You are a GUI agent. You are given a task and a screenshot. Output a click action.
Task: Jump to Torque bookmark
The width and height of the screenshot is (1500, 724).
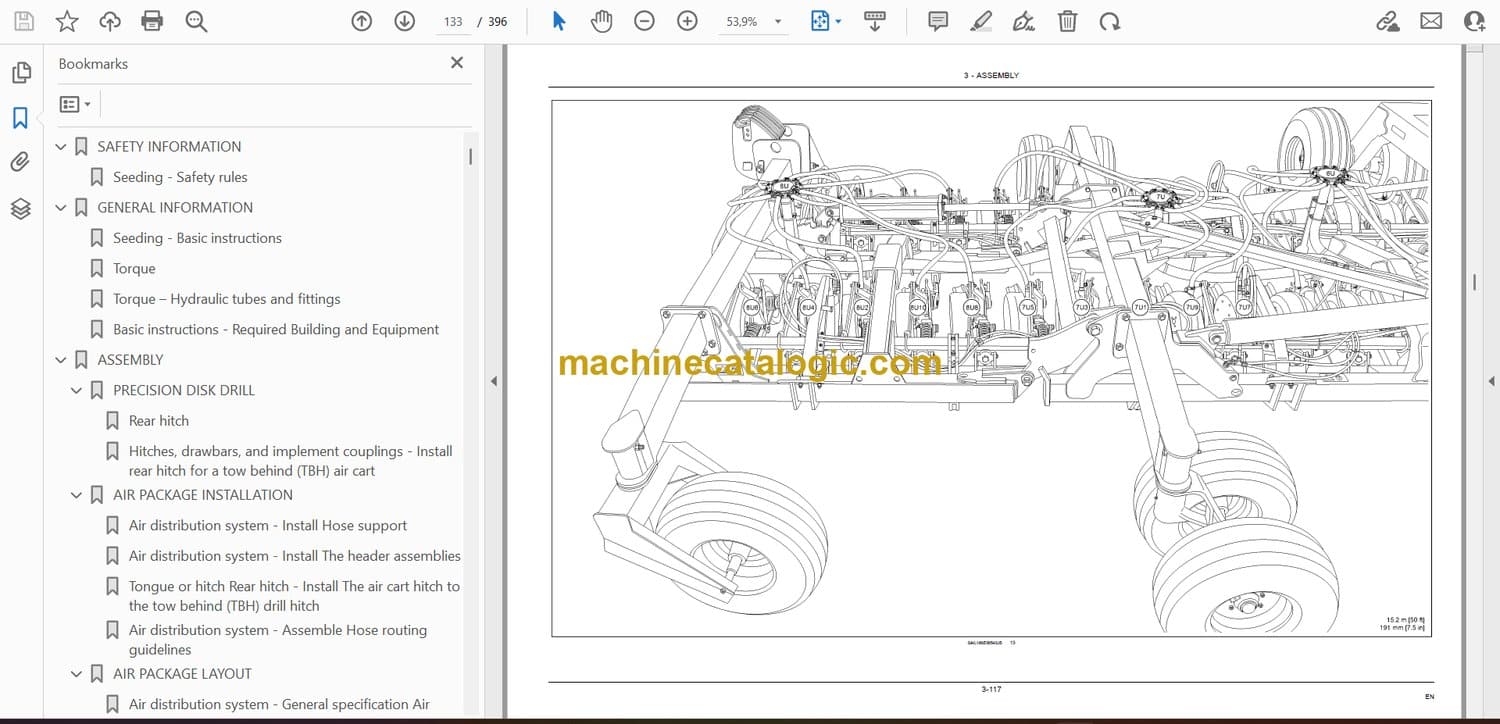click(x=134, y=268)
